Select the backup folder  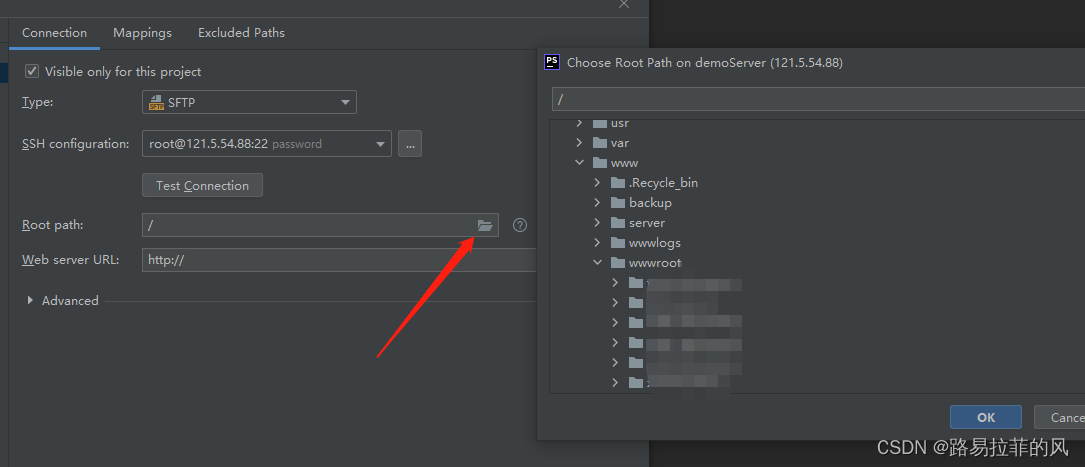coord(650,203)
